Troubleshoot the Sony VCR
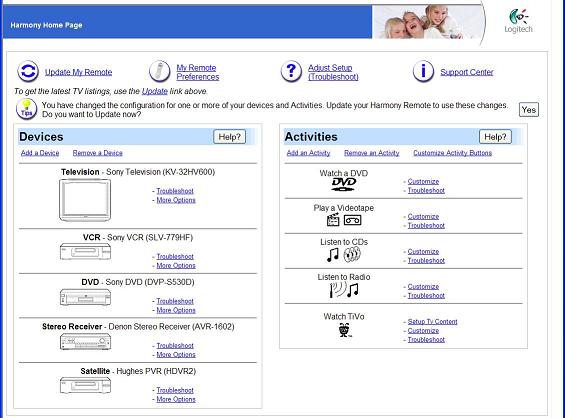Screen dimensions: 565x418 coord(175,257)
